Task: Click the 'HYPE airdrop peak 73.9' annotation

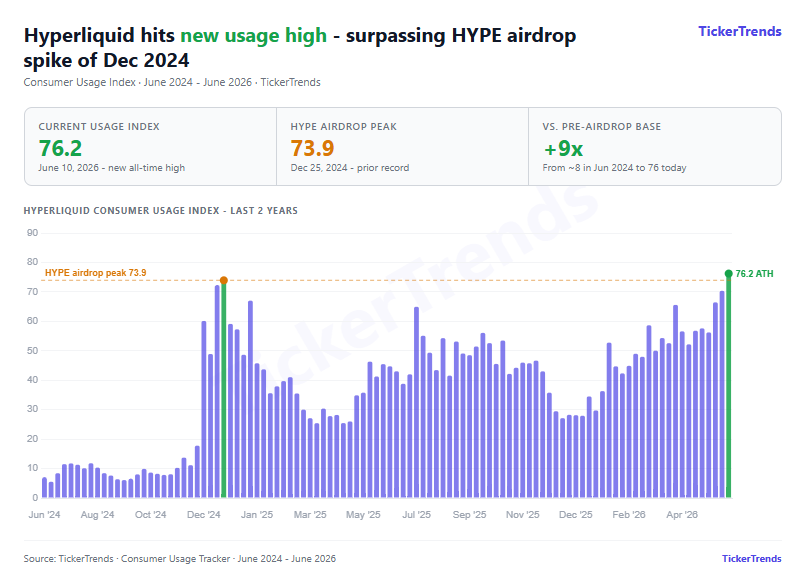Action: click(96, 273)
